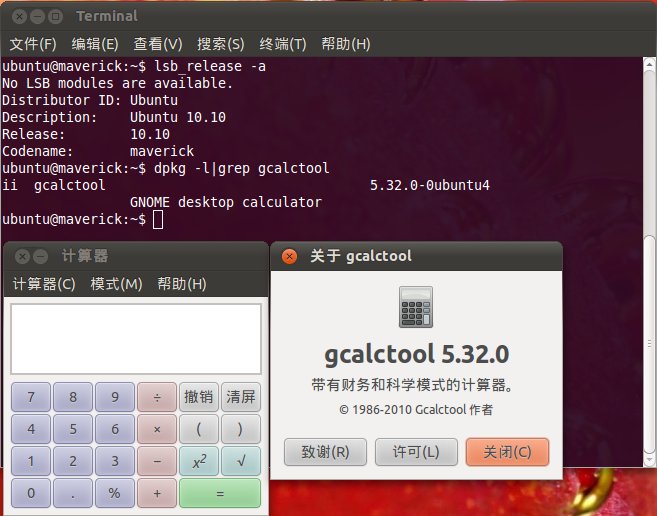Click 'Ubuntu 10.10' description value in Terminal
657x516 pixels.
tap(178, 117)
